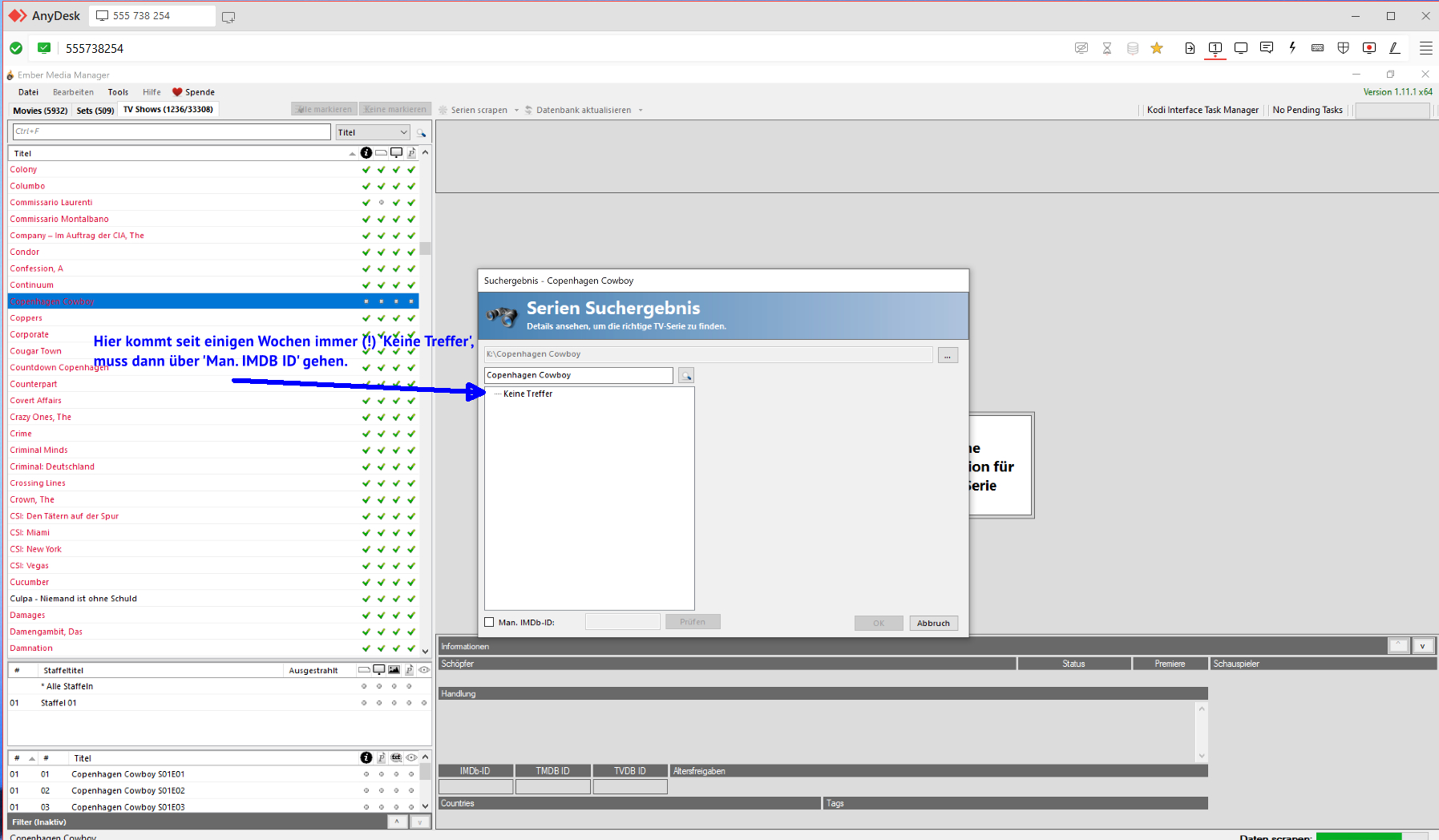Click the info column icon in TV show list header
The image size is (1439, 840).
click(366, 152)
